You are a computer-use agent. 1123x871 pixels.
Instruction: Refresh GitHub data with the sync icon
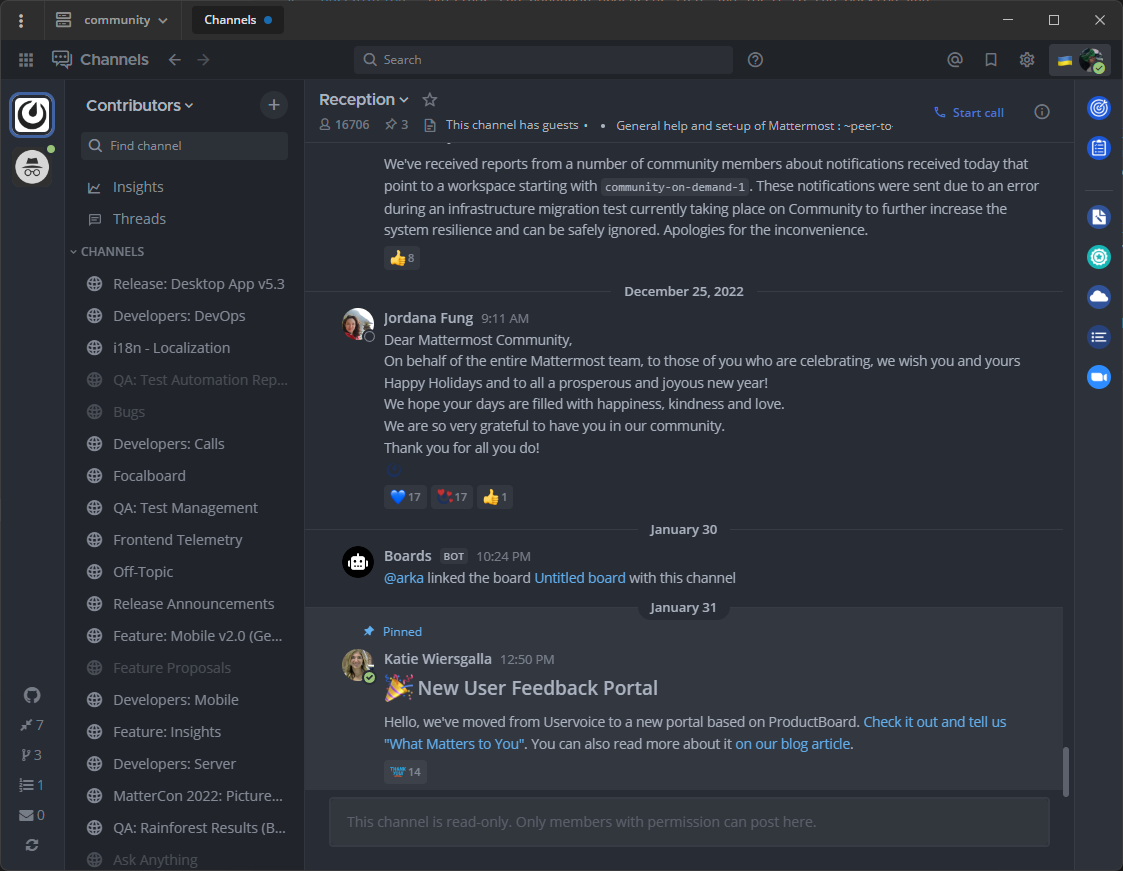point(31,844)
